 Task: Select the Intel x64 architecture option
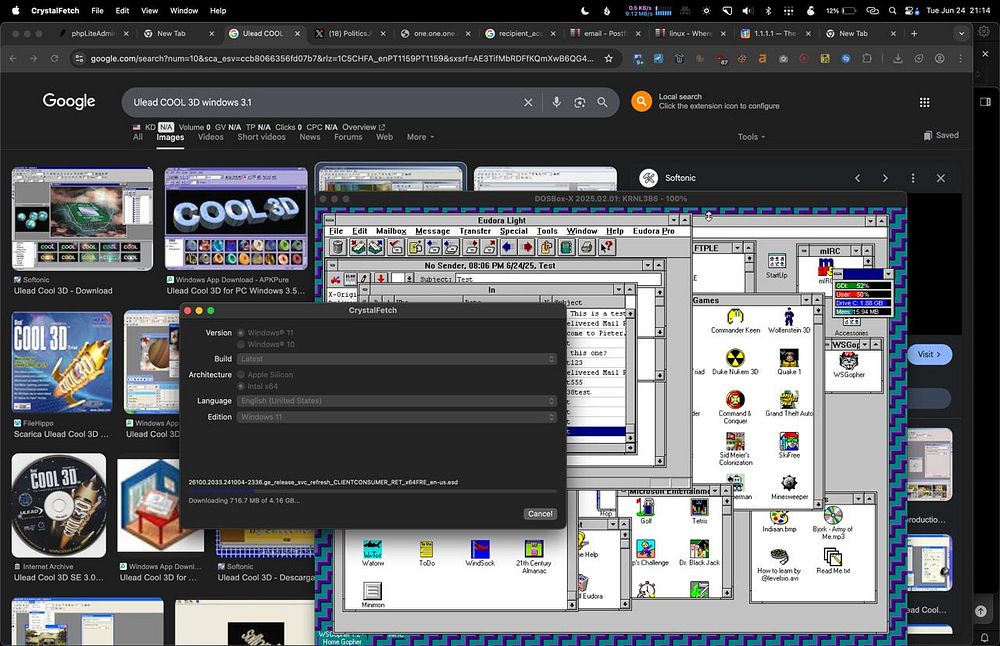240,386
